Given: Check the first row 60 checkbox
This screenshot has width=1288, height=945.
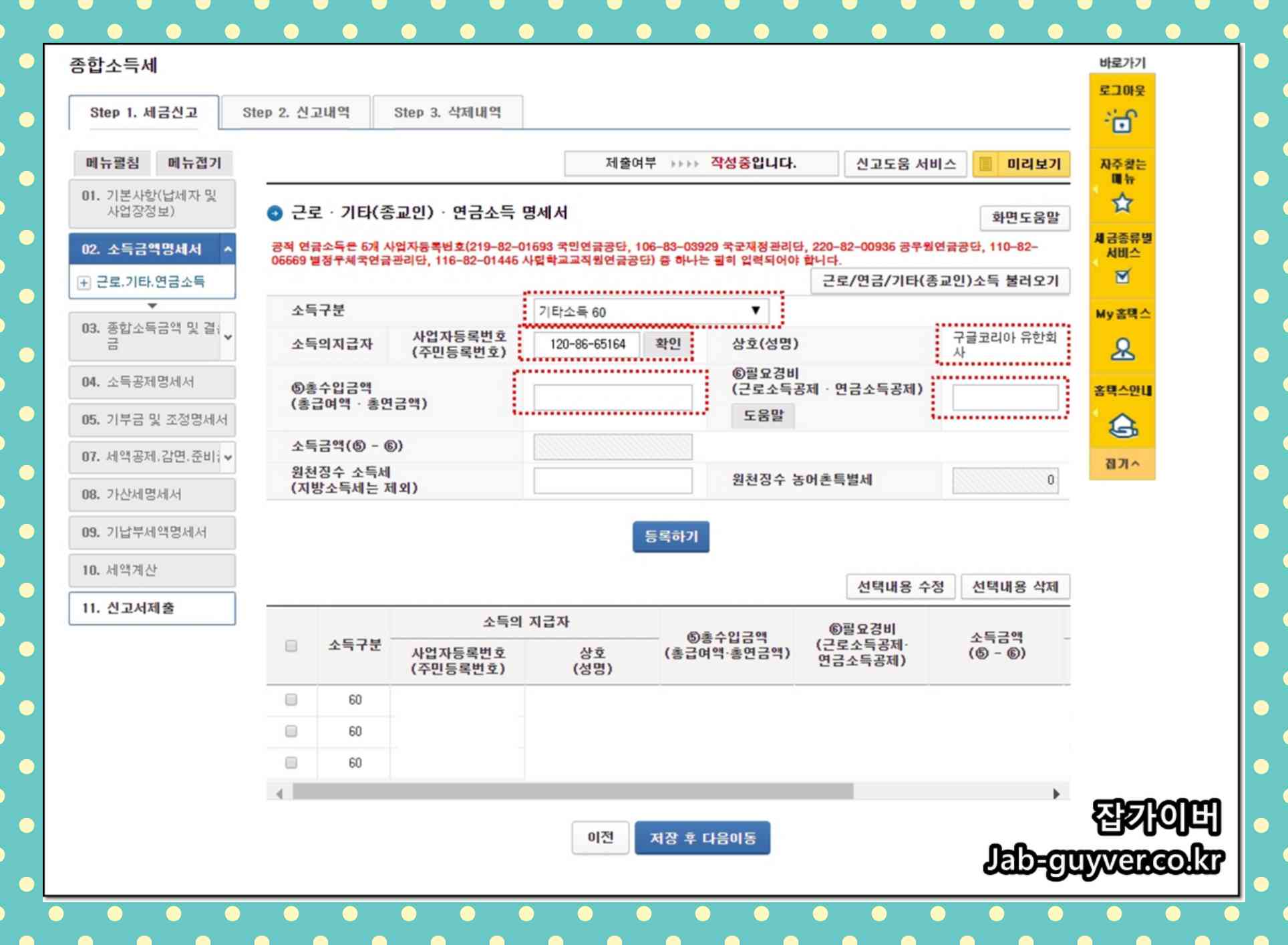Looking at the screenshot, I should [x=291, y=699].
